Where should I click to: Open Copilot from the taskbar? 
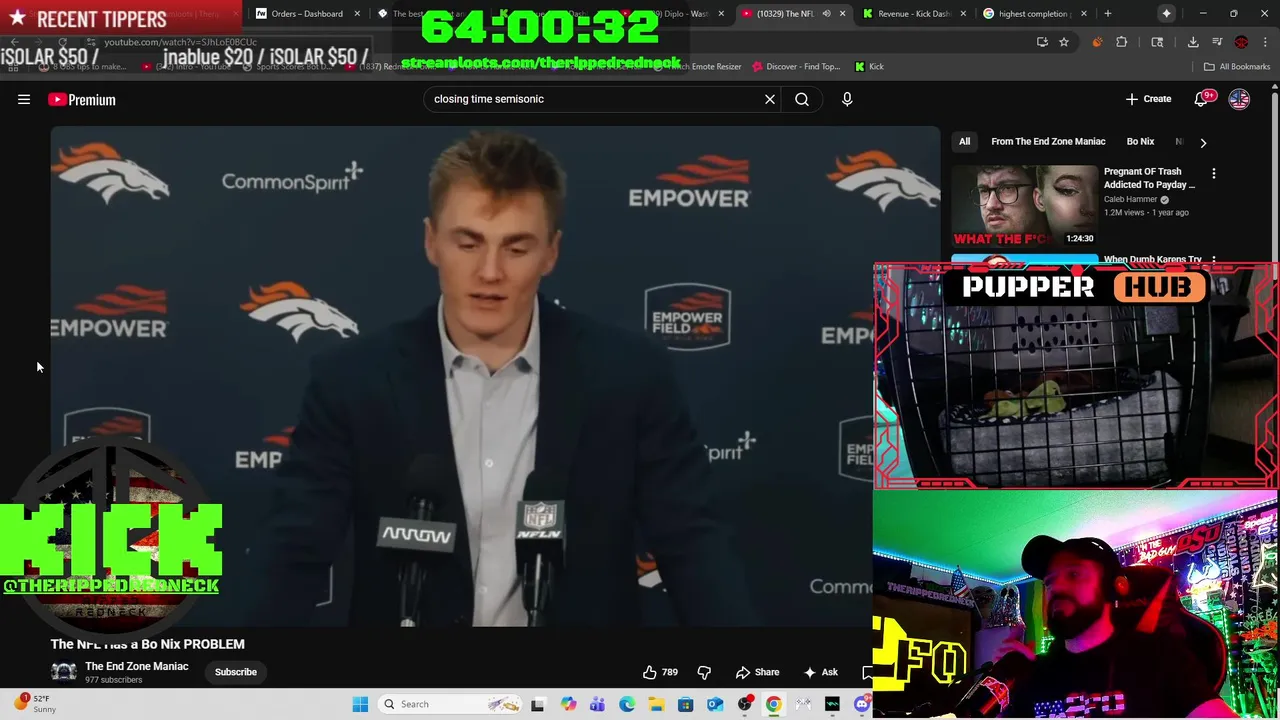pos(568,704)
